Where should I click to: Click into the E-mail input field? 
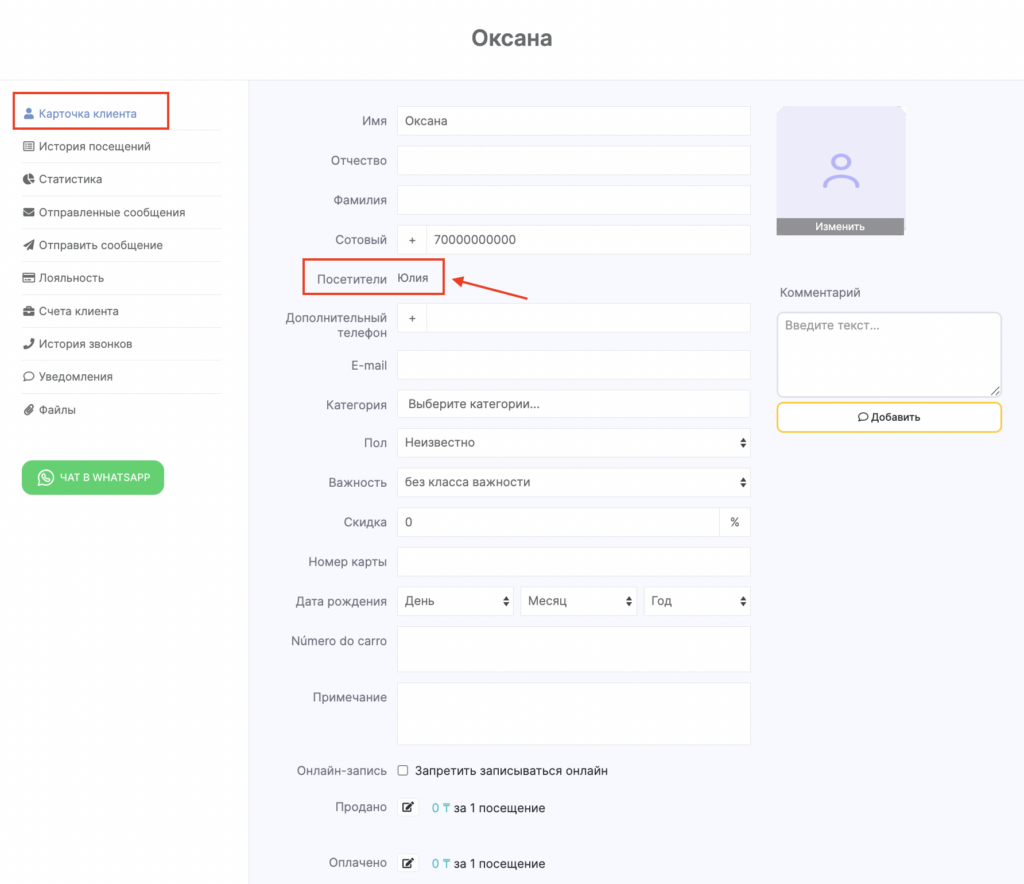pos(574,365)
